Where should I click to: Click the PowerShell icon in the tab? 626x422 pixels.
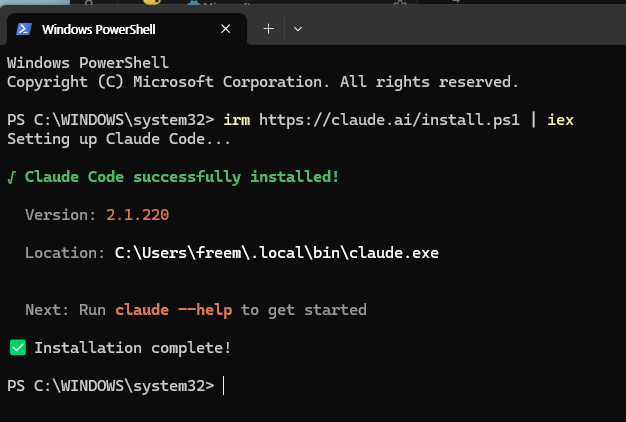(x=24, y=29)
